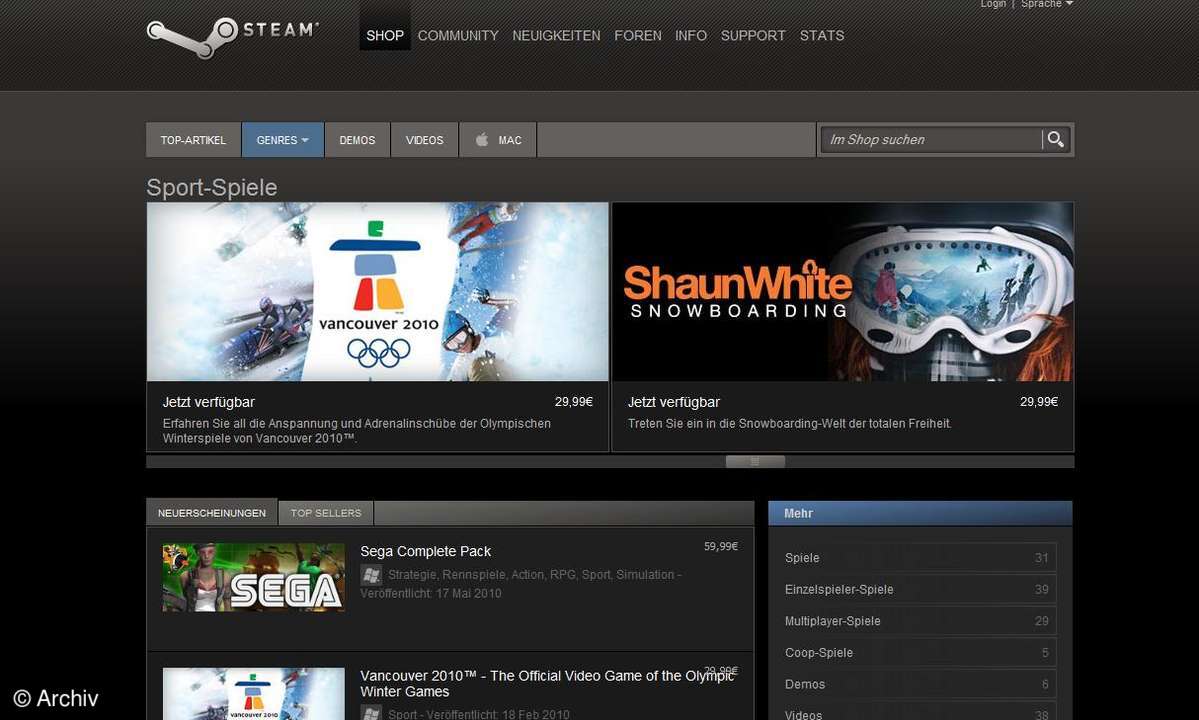
Task: Click the featured carousel scrollbar handle
Action: (755, 462)
